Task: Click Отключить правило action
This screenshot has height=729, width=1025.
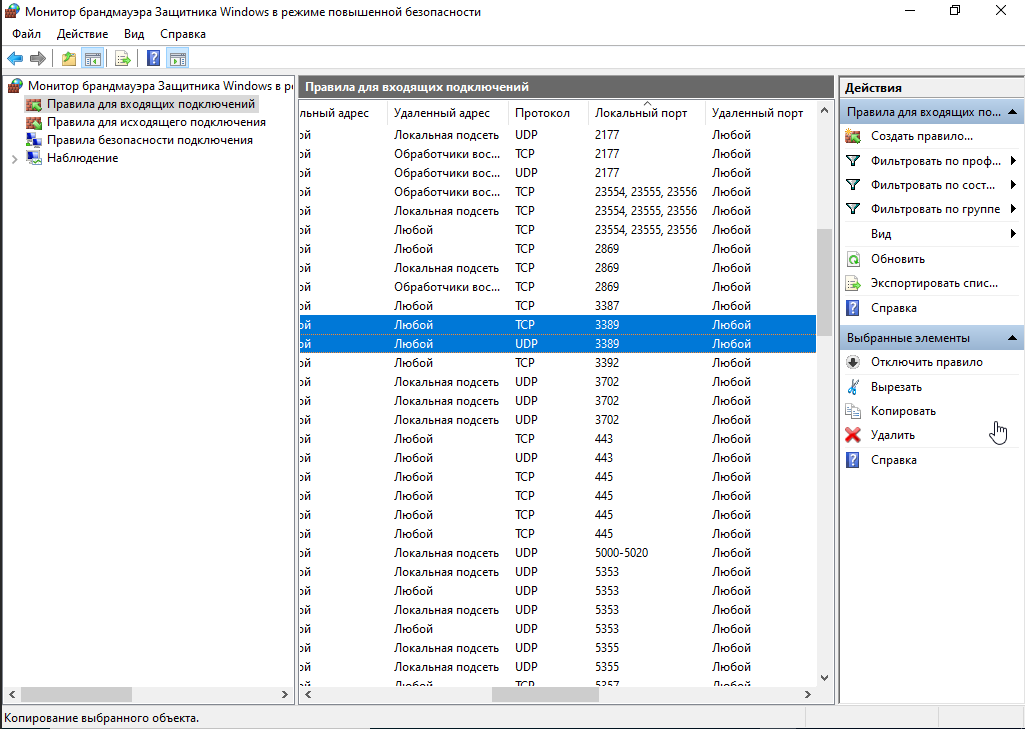Action: [x=926, y=362]
